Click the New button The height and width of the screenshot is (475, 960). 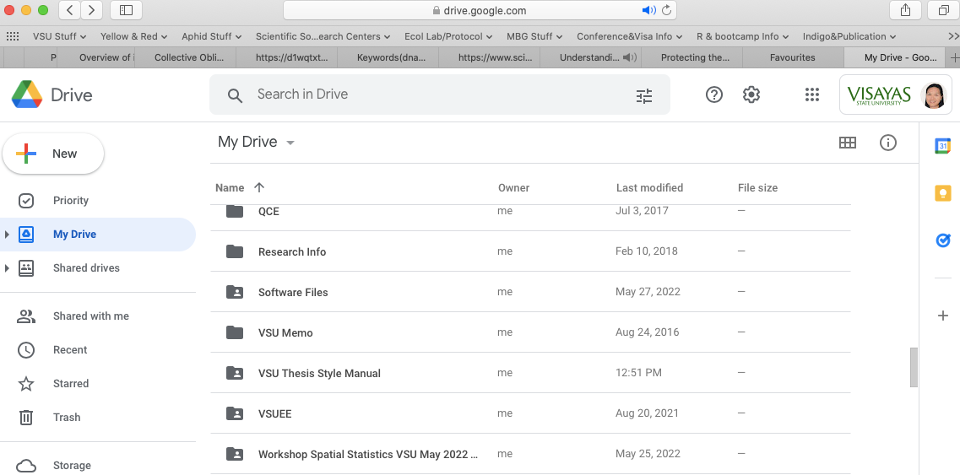click(x=53, y=154)
